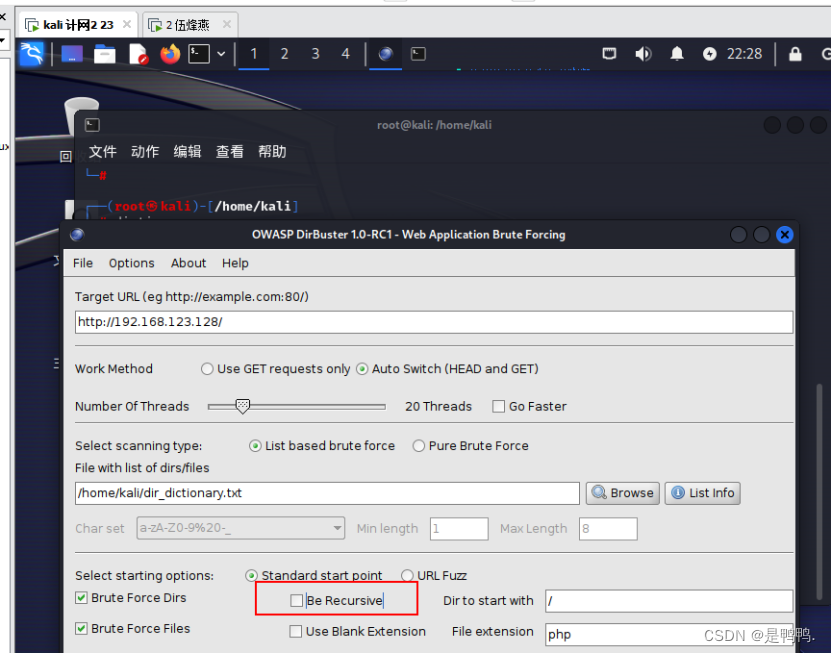831x653 pixels.
Task: Enable Use Blank Extension checkbox
Action: tap(296, 631)
